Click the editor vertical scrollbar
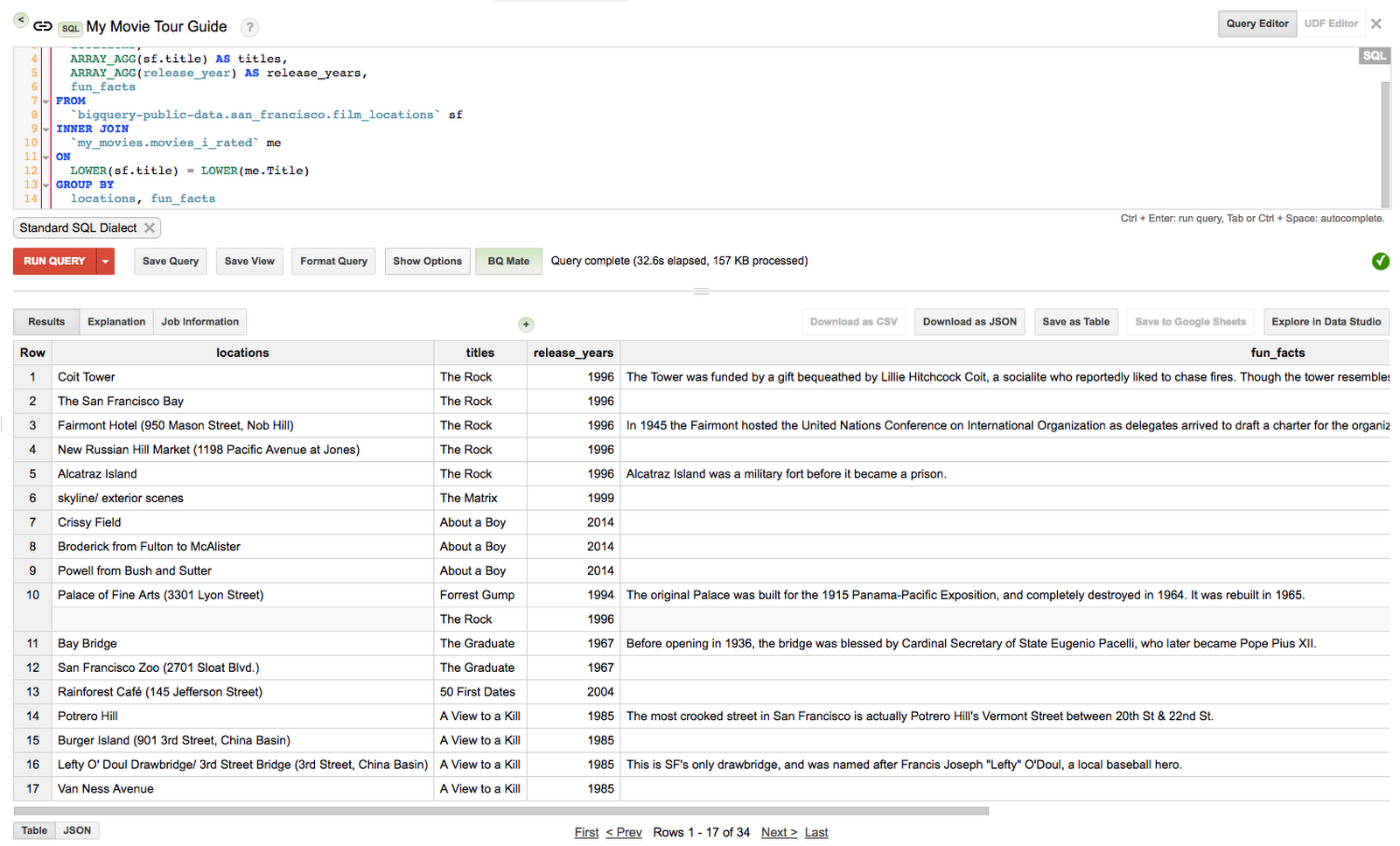Image resolution: width=1400 pixels, height=846 pixels. [1385, 144]
